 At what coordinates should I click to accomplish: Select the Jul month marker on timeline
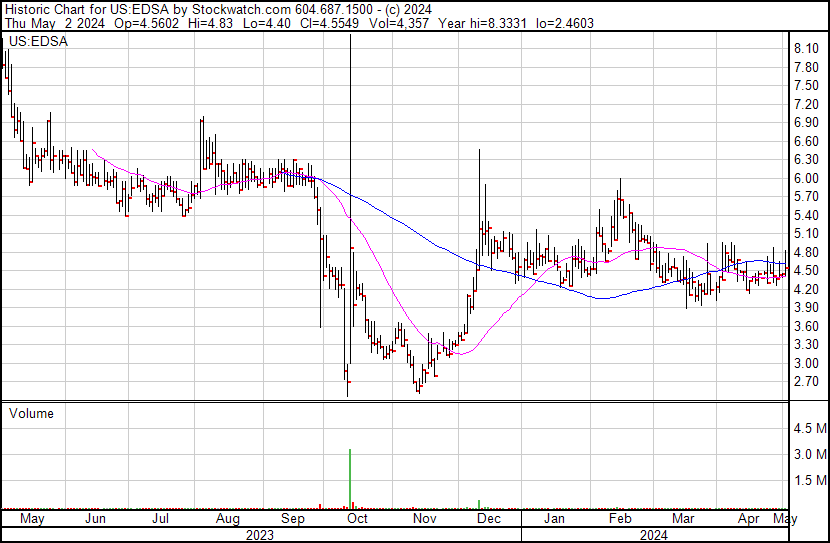160,519
